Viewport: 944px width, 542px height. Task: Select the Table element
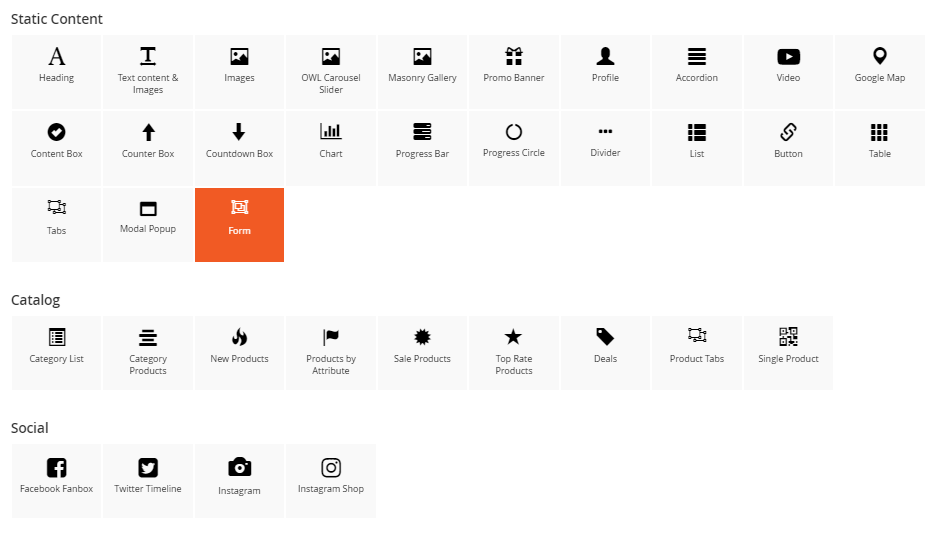880,147
